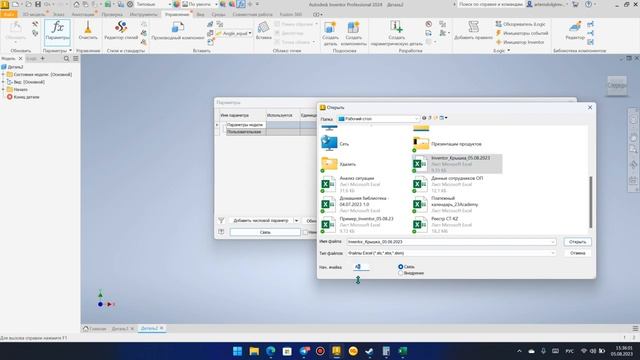
Task: Click the Нач. ячейка input field
Action: click(361, 267)
